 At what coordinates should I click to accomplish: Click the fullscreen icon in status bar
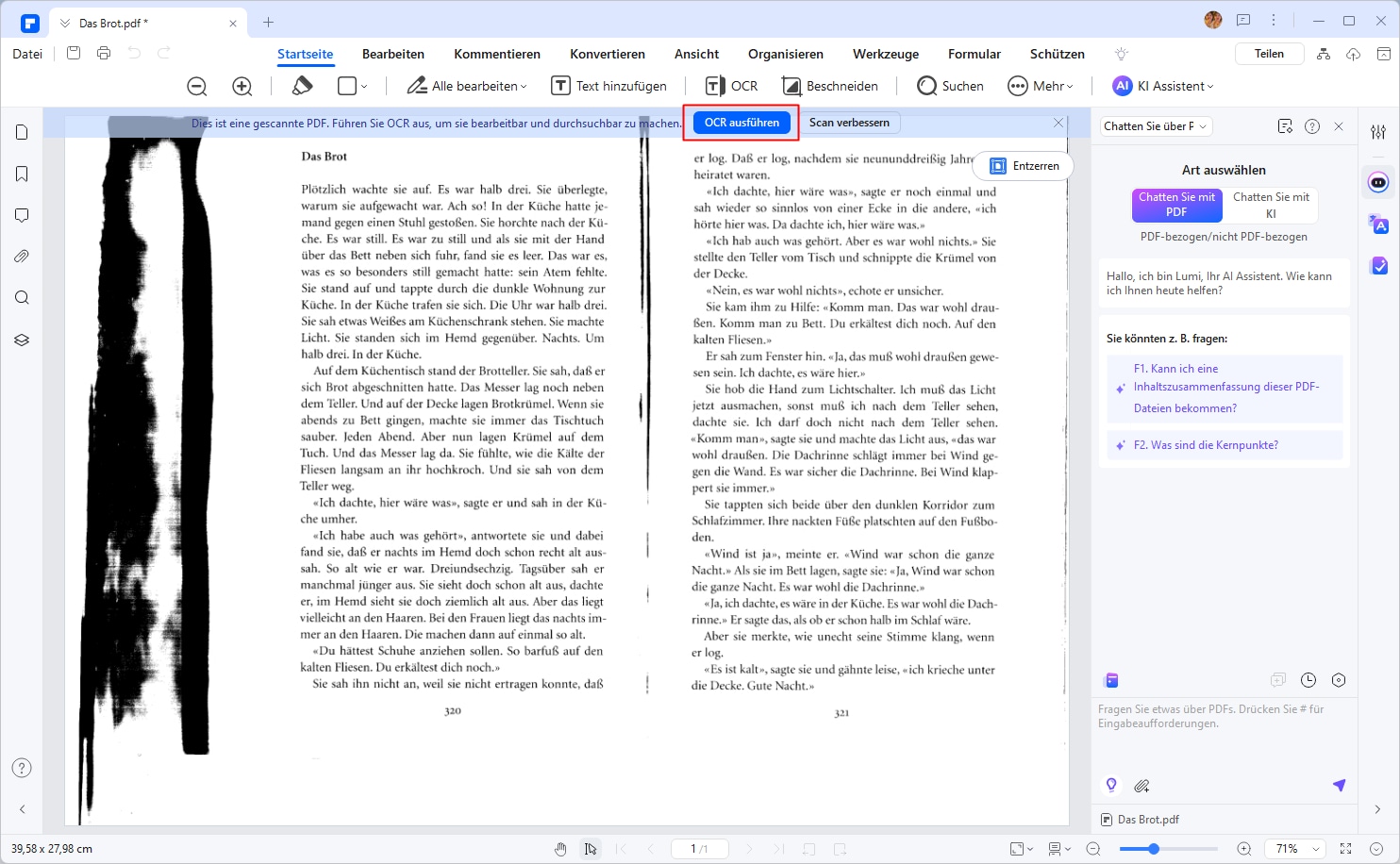(1346, 849)
